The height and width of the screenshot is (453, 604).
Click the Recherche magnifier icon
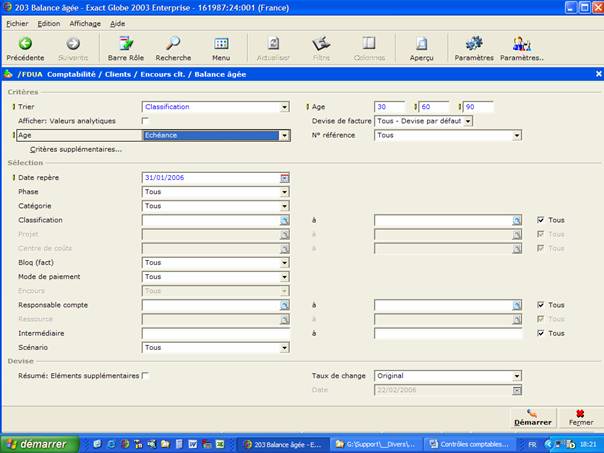pyautogui.click(x=173, y=44)
